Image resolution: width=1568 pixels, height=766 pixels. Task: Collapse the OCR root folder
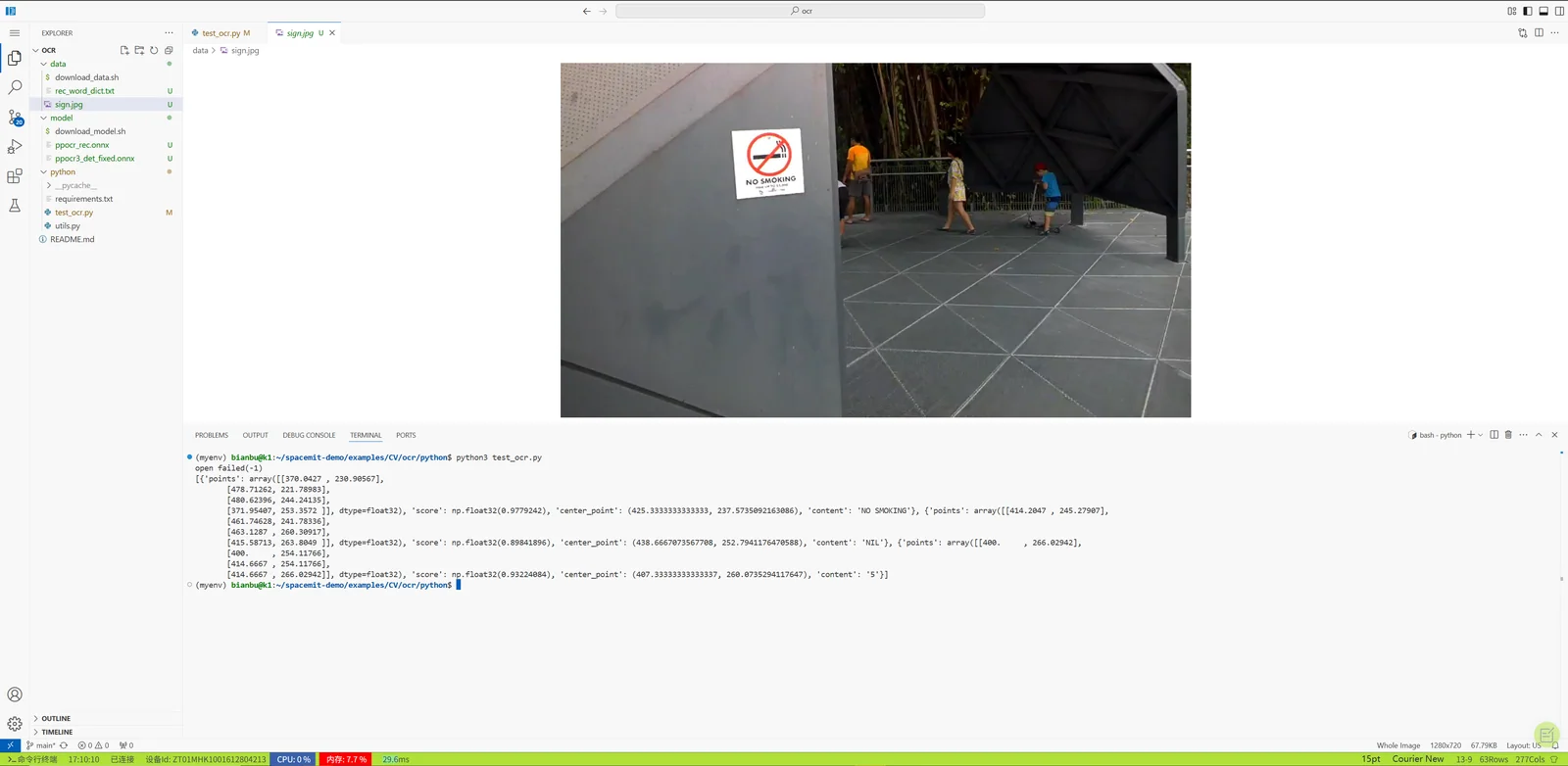tap(36, 50)
